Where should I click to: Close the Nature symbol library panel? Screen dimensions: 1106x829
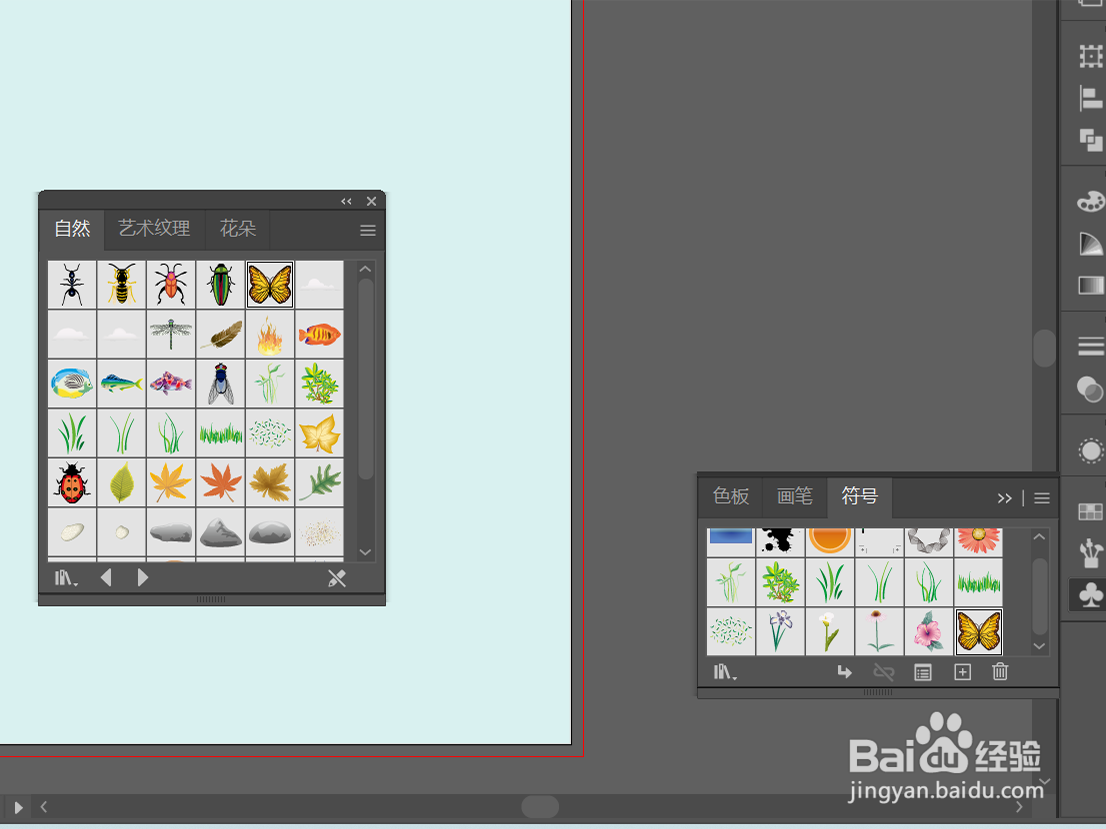[371, 201]
